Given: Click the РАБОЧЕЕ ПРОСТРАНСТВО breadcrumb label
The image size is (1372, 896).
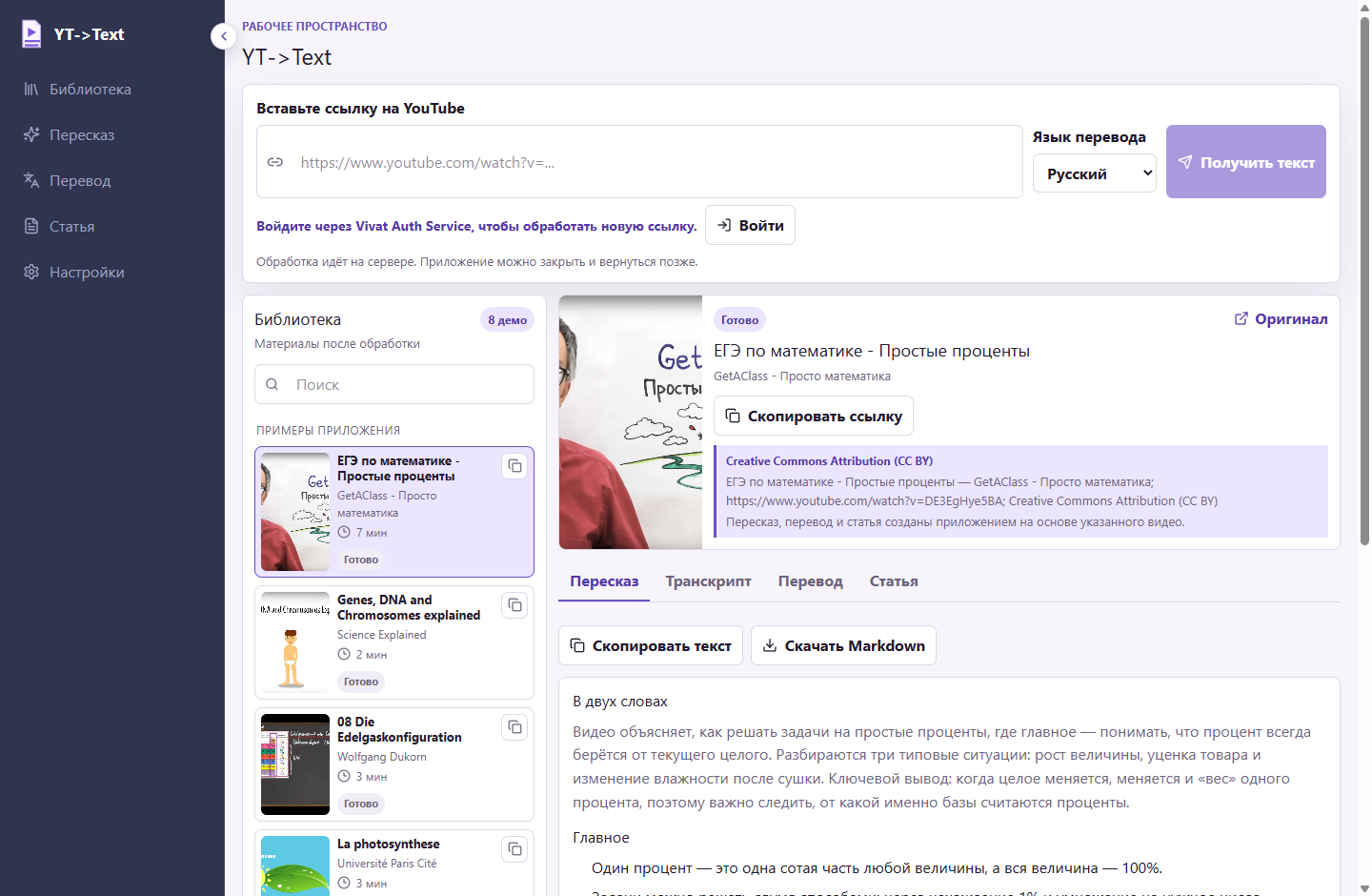Looking at the screenshot, I should click(314, 27).
